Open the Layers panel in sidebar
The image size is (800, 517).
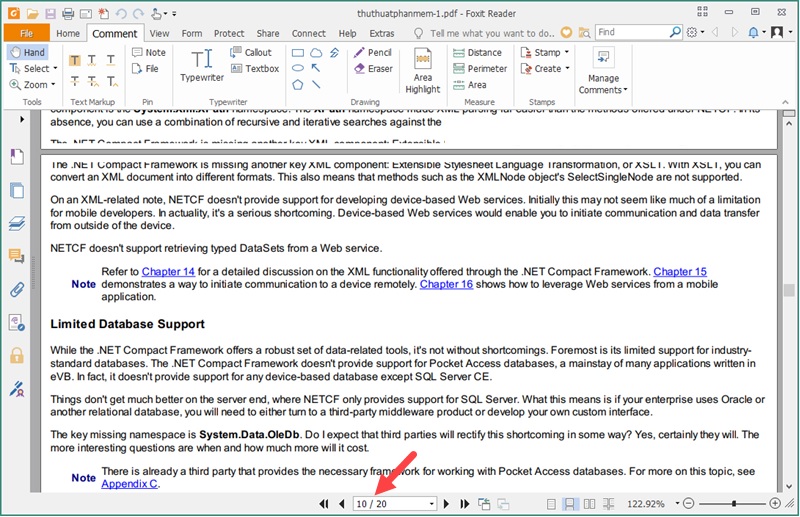click(x=16, y=223)
